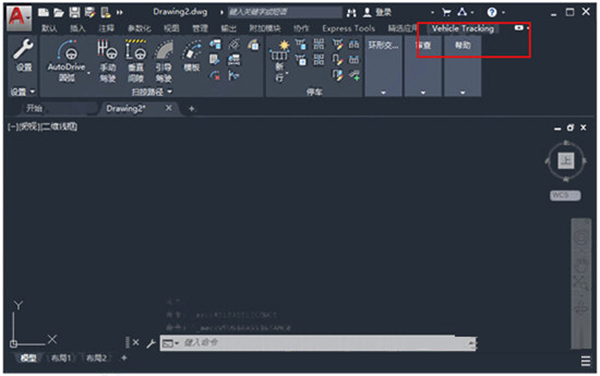Open the help question mark icon

click(x=492, y=13)
